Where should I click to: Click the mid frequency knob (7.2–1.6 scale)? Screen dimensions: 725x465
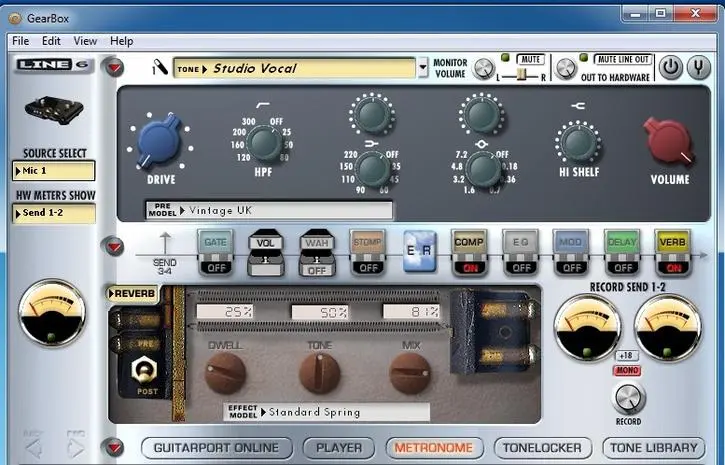coord(482,170)
